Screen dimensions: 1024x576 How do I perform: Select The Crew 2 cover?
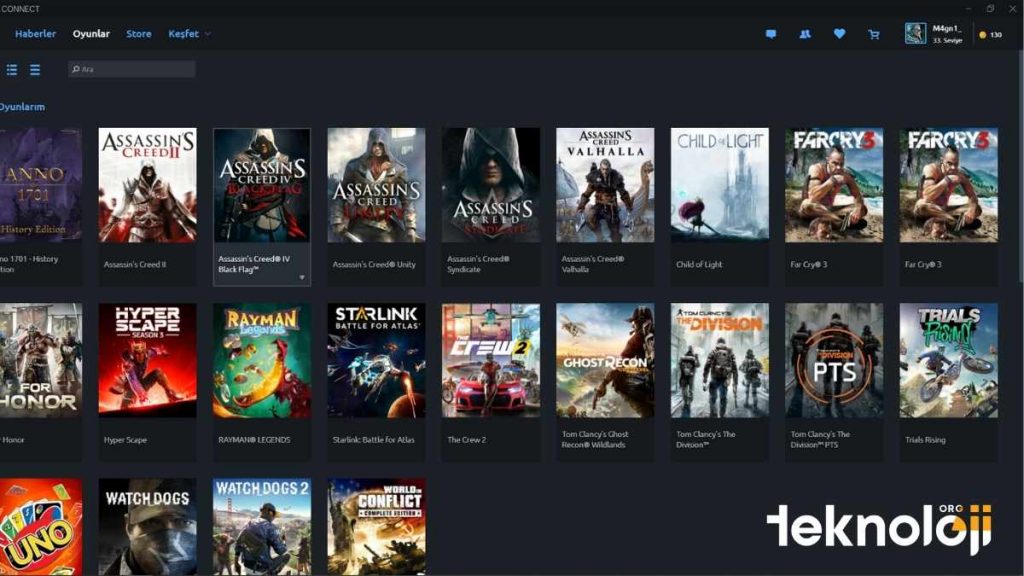tap(490, 360)
